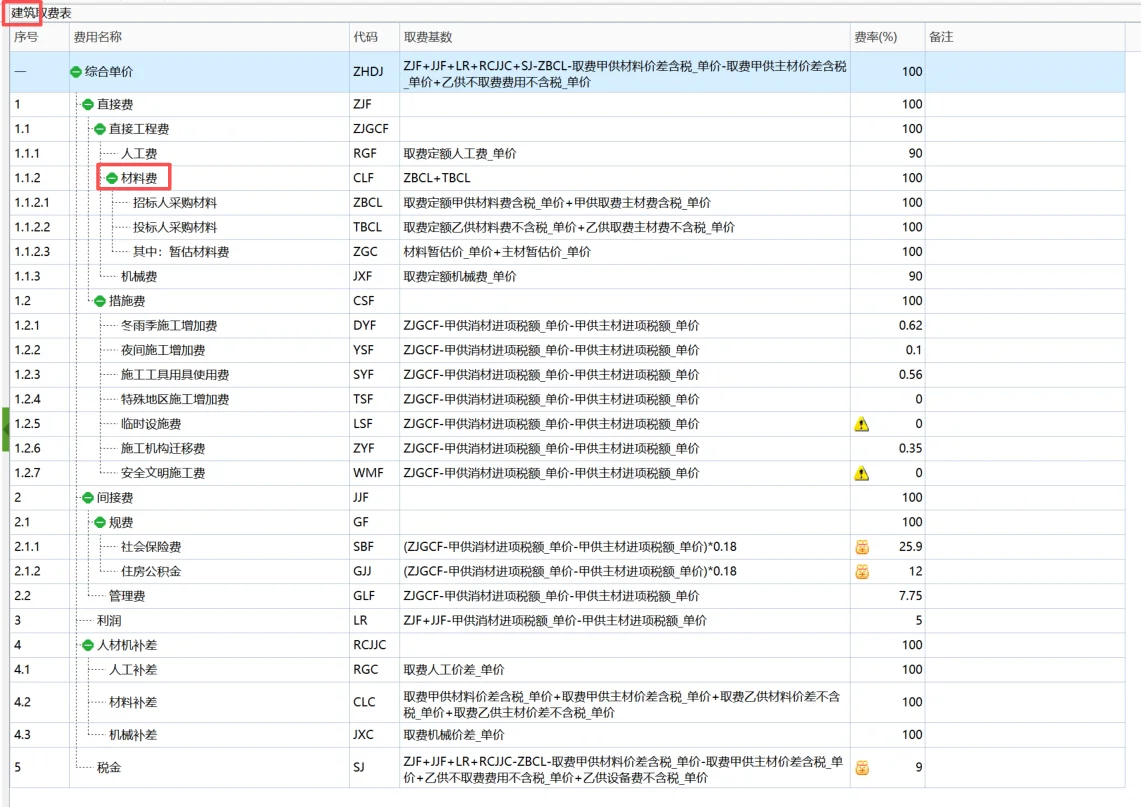Screen dimensions: 1141x807
Task: Select the 建筑取费表 title tab
Action: (x=41, y=13)
